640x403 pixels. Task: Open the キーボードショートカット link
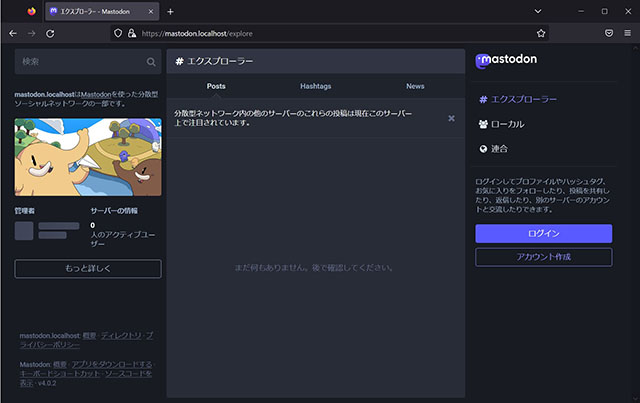60,373
